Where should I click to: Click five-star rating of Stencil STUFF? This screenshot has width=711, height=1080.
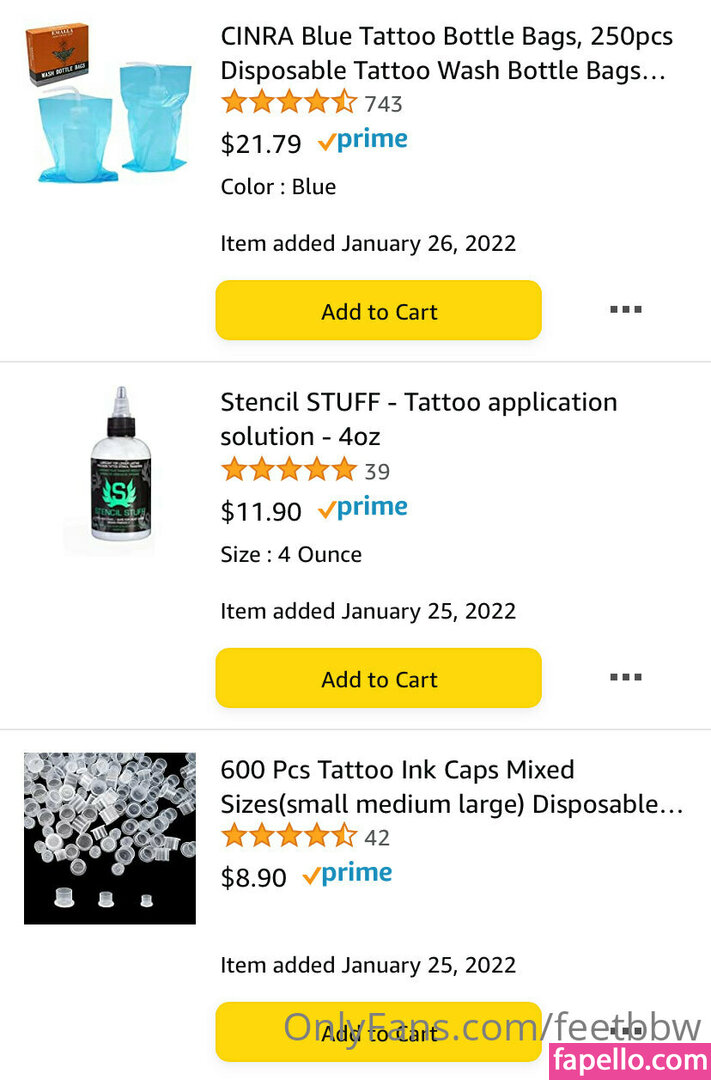point(288,470)
